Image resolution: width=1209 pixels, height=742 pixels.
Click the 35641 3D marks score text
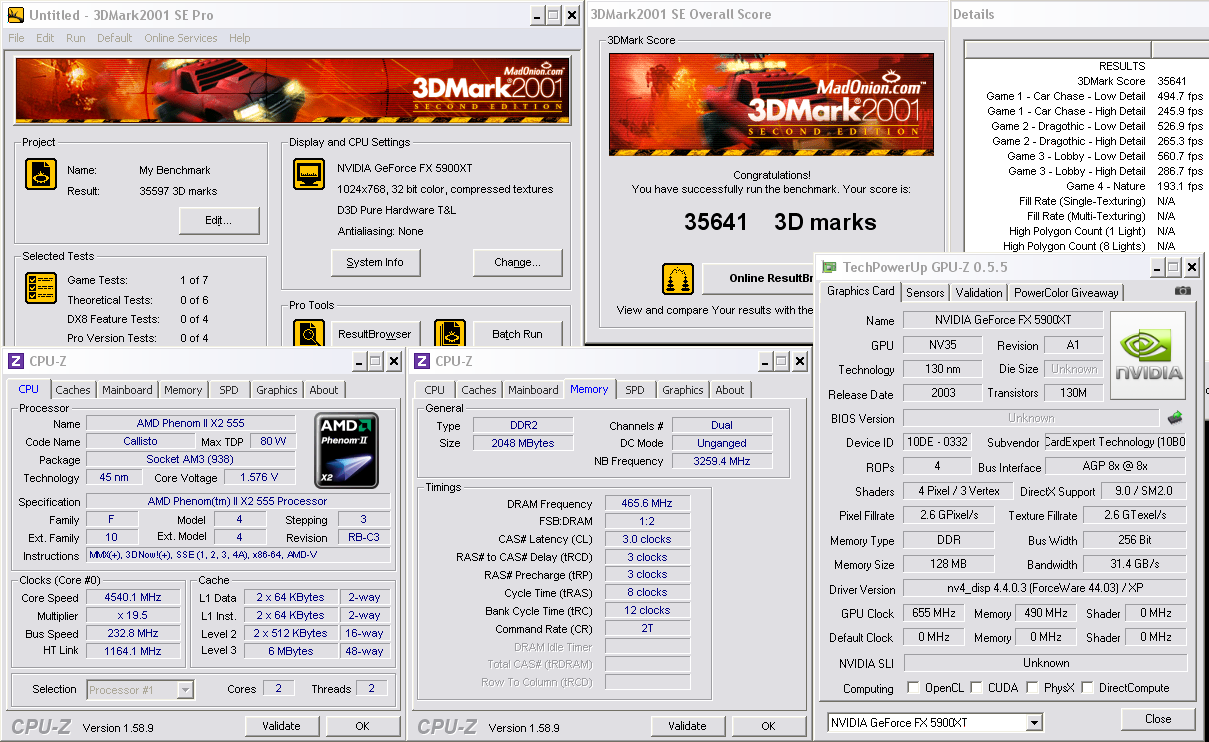[780, 222]
